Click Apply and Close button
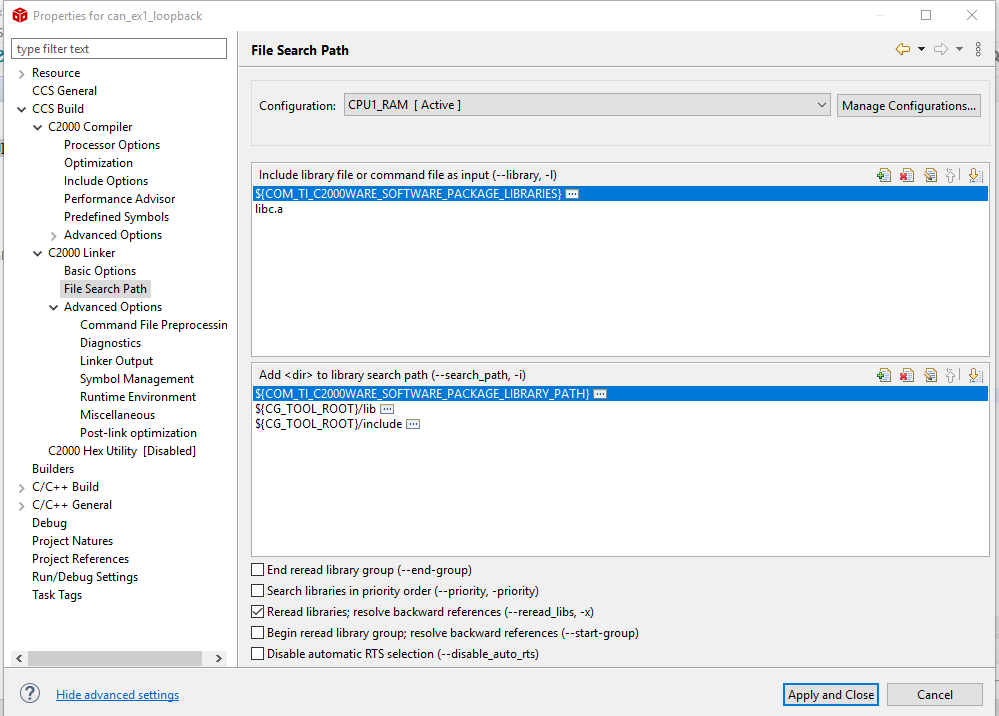This screenshot has height=716, width=999. [x=830, y=694]
